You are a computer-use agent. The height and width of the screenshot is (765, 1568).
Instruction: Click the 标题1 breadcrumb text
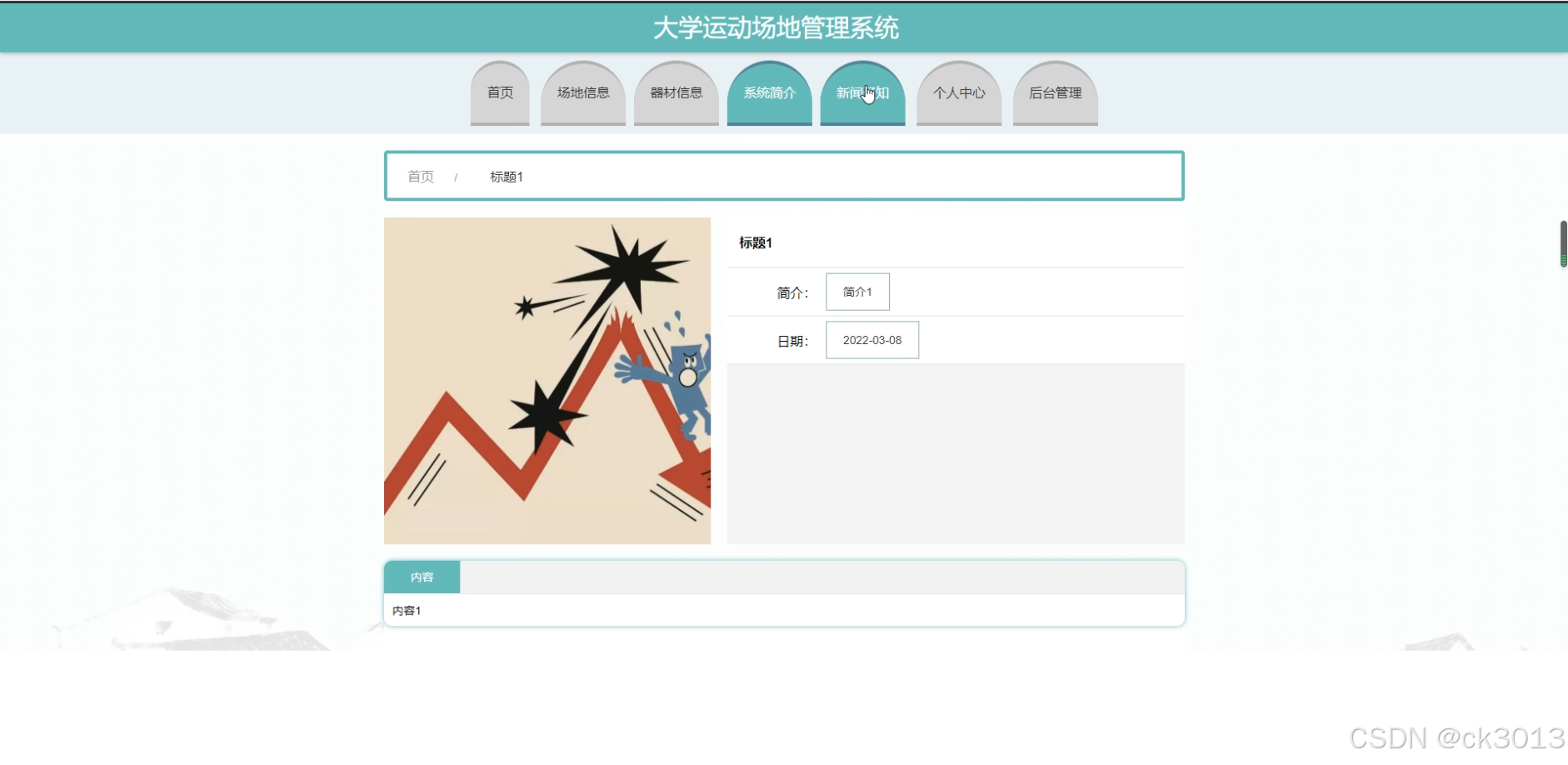coord(507,177)
